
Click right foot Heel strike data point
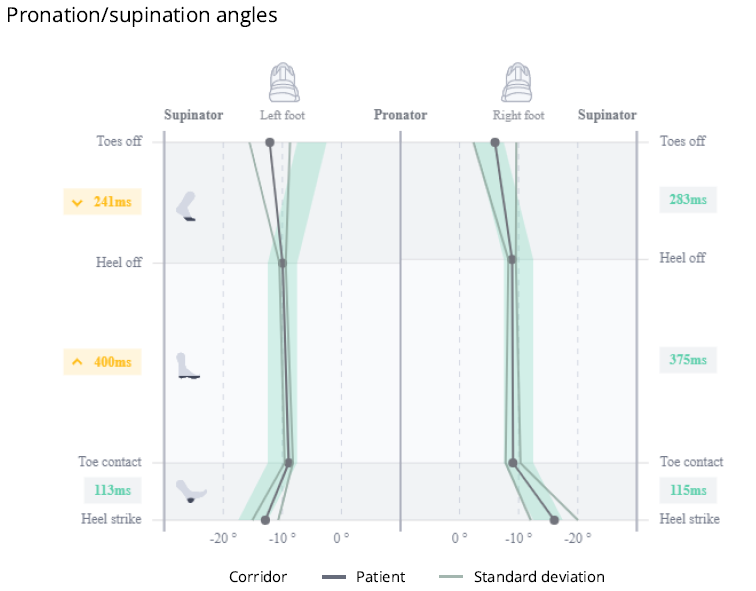pos(554,520)
